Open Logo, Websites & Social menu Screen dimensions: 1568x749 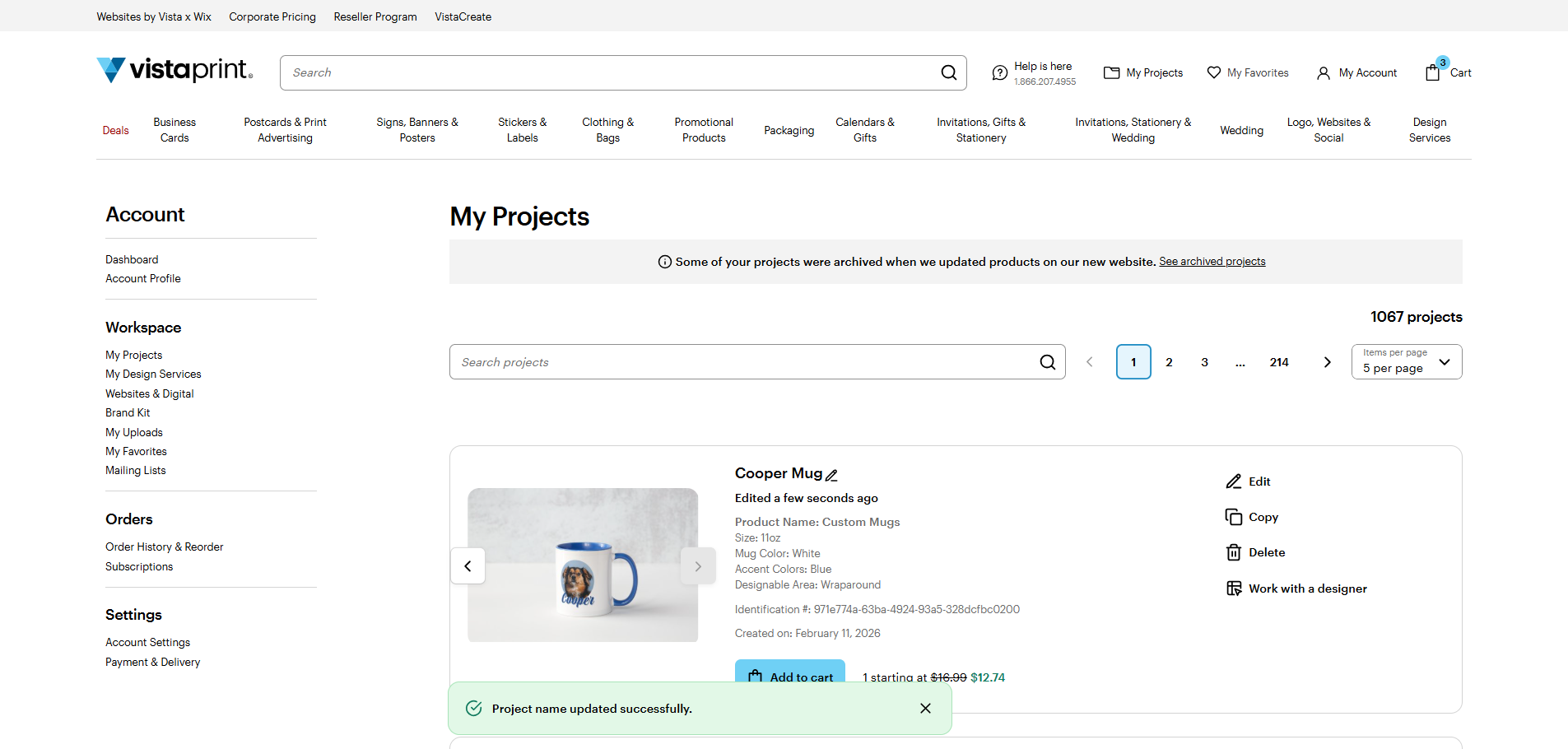click(x=1328, y=130)
